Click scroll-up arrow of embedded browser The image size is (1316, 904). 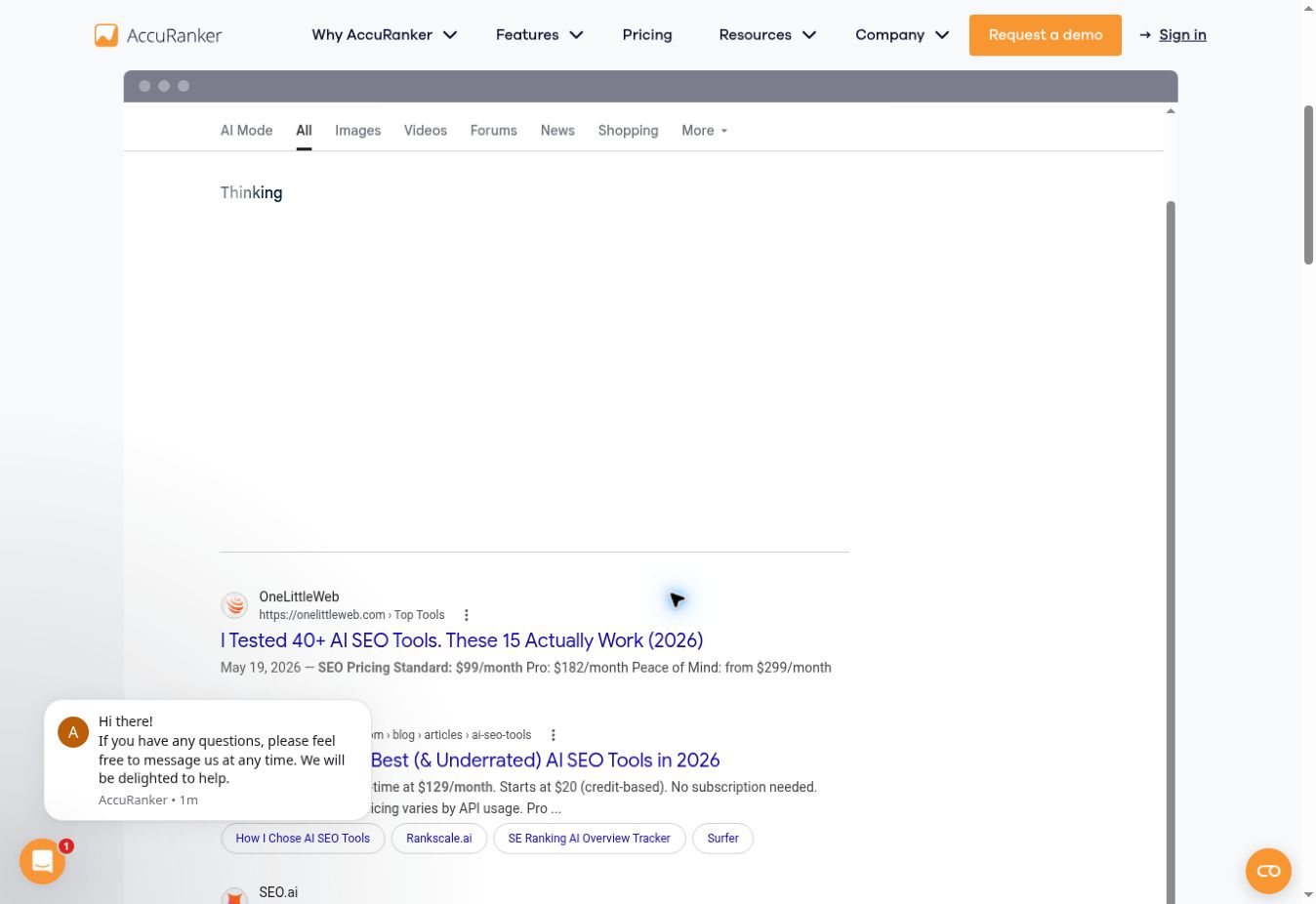(1171, 111)
